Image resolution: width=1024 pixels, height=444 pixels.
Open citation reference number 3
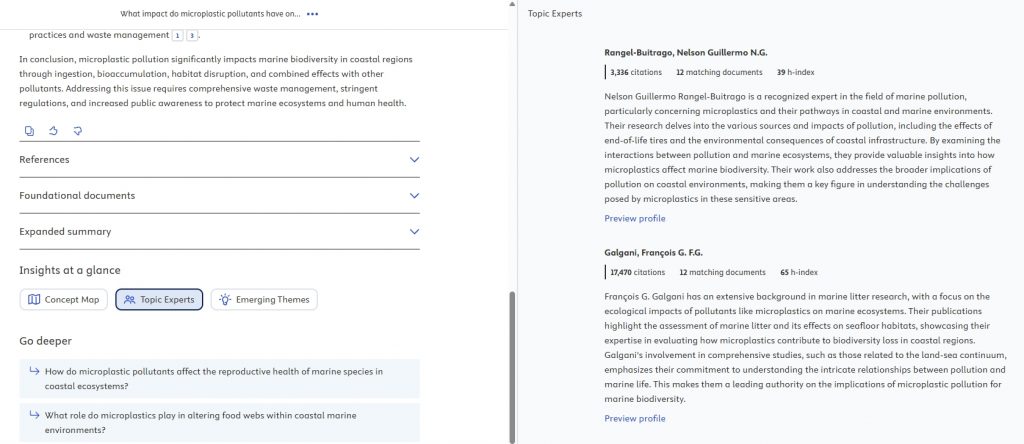192,35
